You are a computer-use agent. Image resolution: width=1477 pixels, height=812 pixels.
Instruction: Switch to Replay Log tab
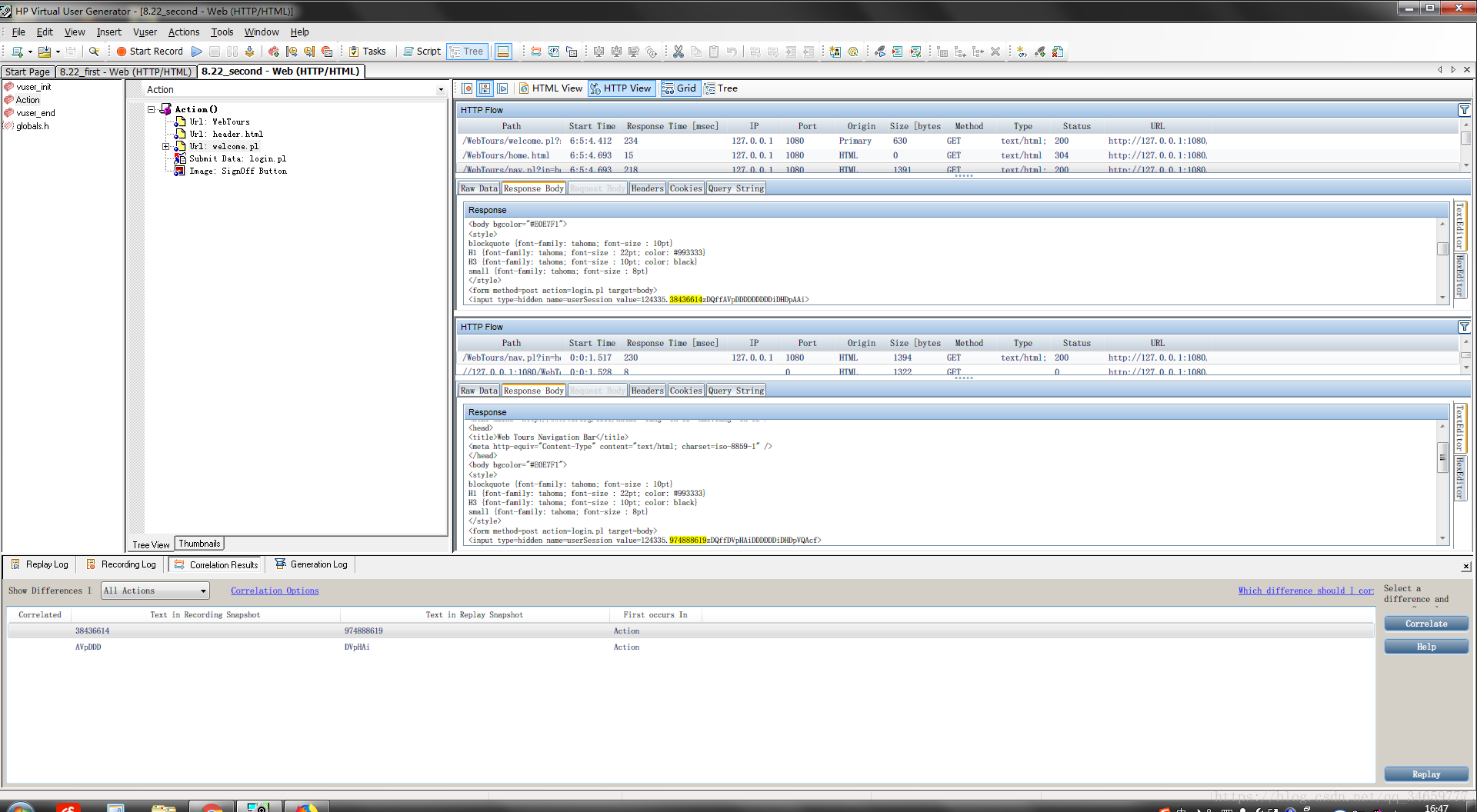coord(40,564)
